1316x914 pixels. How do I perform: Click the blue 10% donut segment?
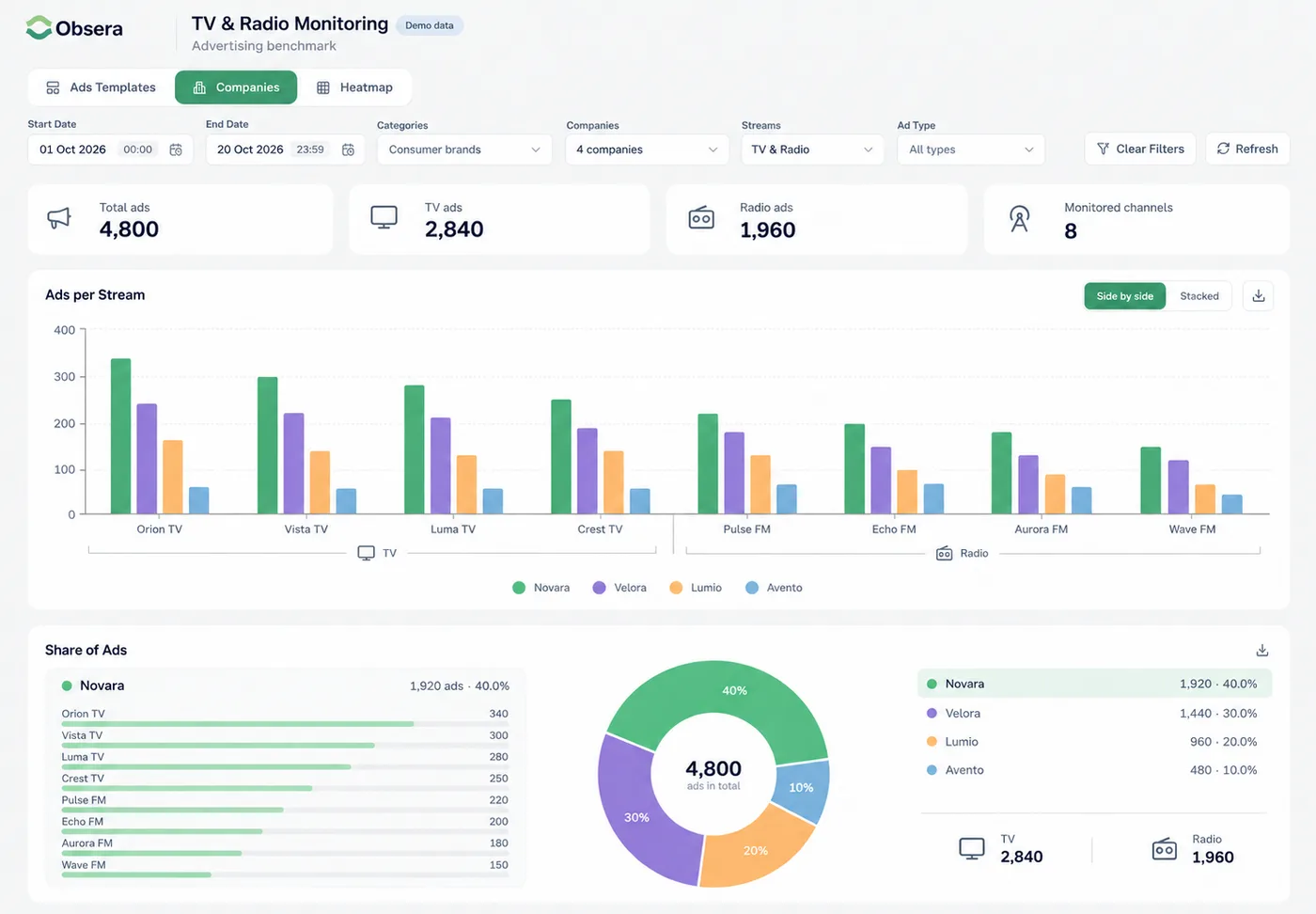802,788
